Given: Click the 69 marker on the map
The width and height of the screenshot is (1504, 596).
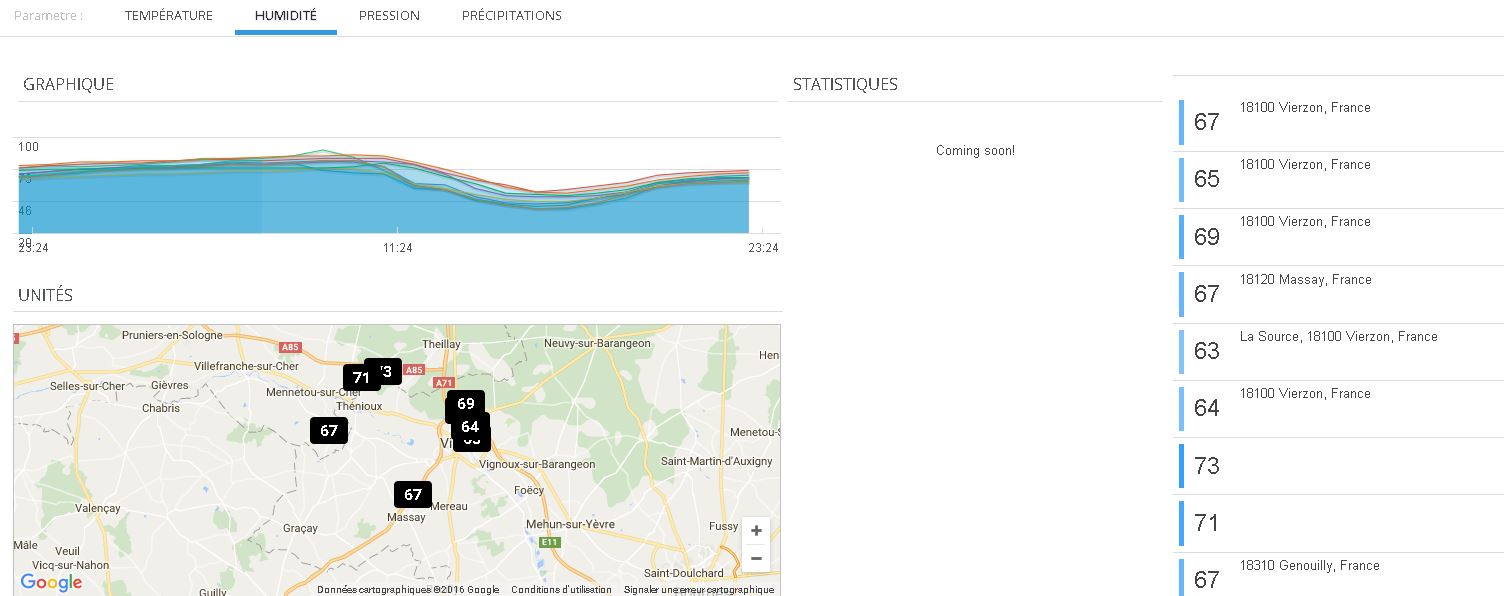Looking at the screenshot, I should tap(465, 403).
